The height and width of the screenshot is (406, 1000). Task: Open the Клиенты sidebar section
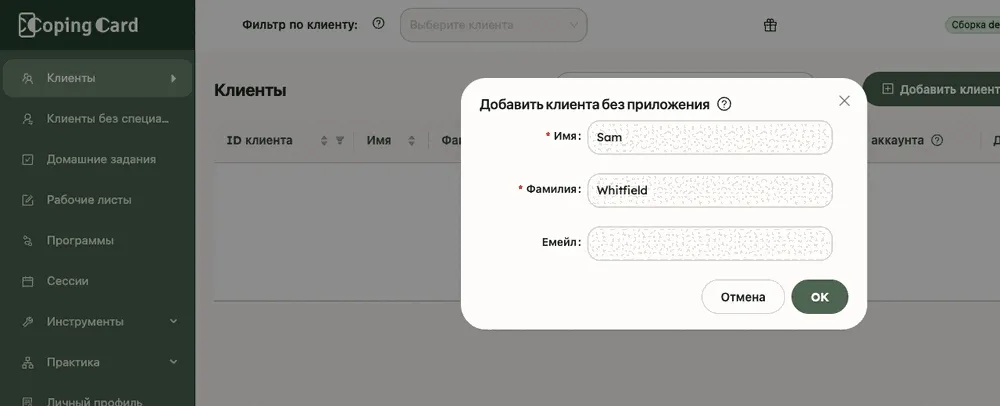point(98,78)
